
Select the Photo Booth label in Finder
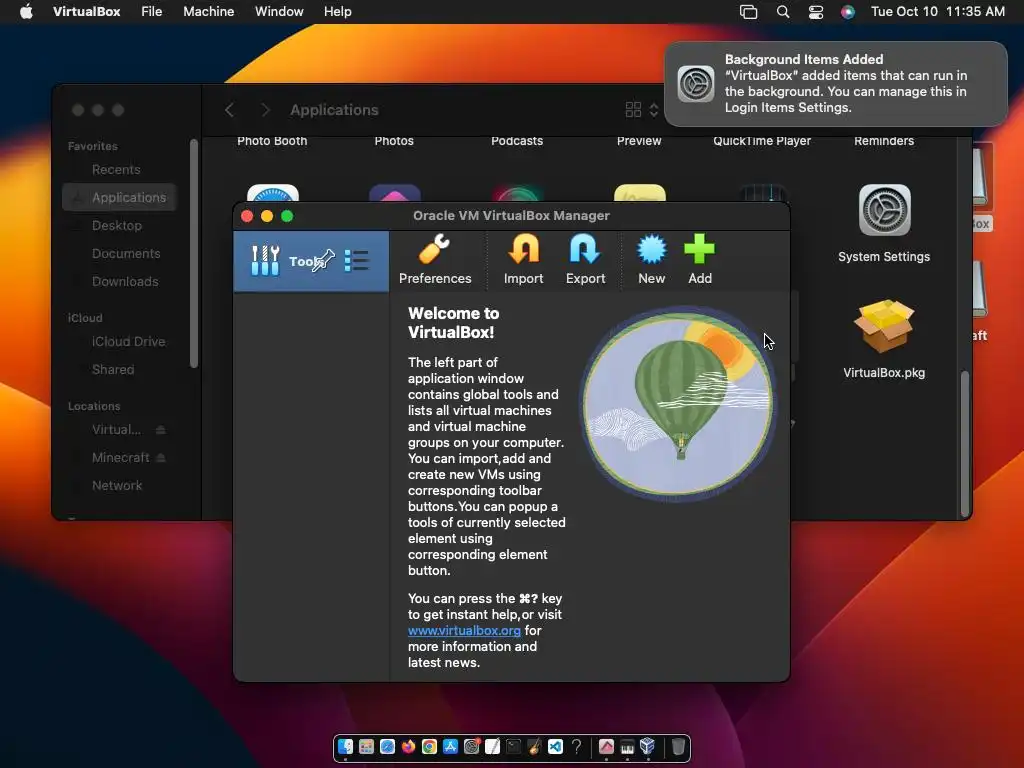point(272,140)
